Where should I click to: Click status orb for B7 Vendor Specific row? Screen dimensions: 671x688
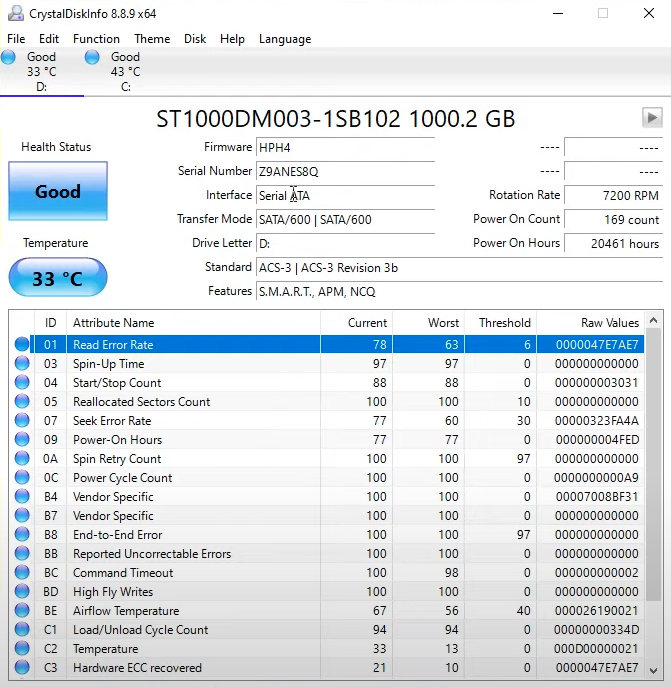(22, 515)
